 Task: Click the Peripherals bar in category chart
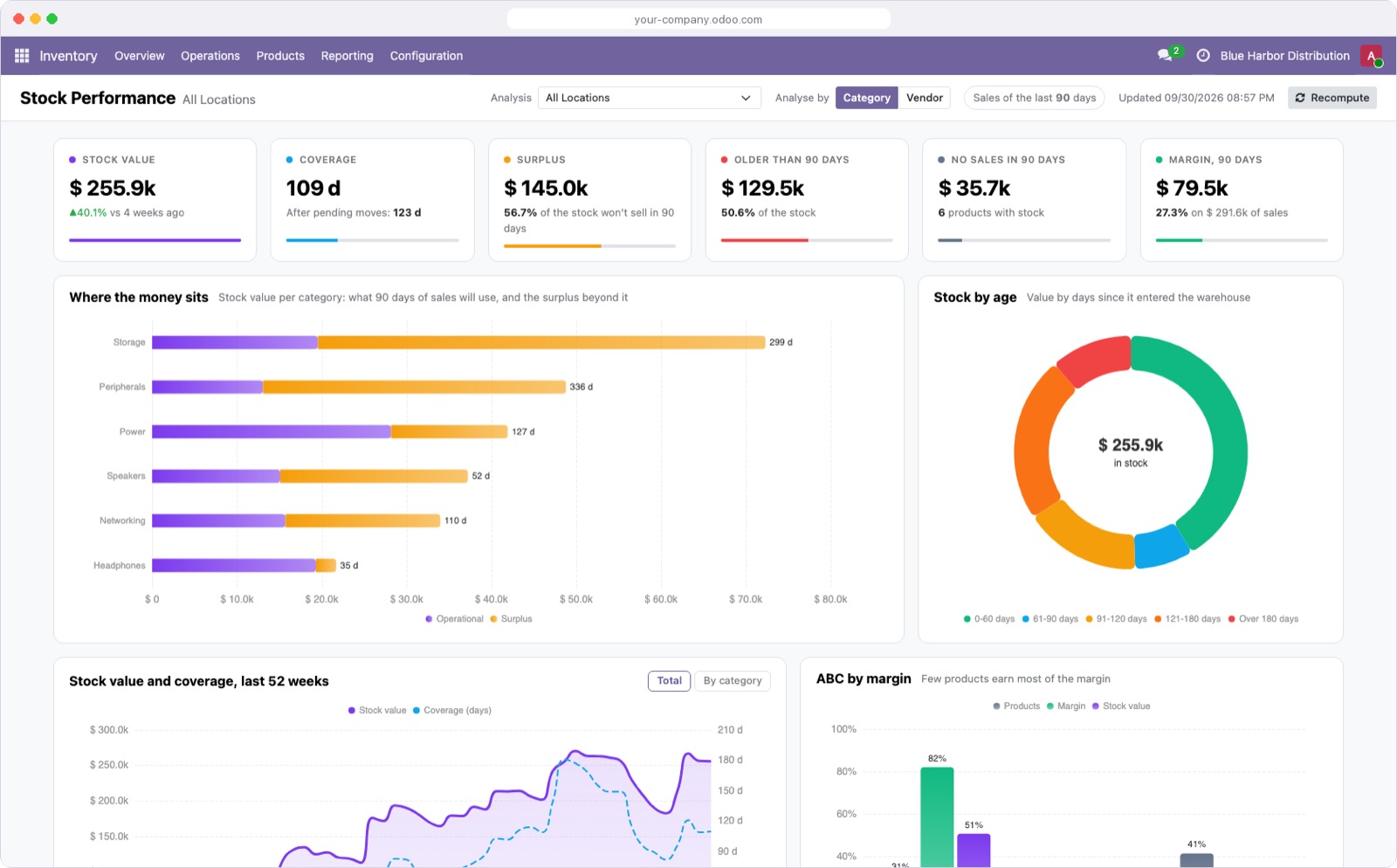point(359,387)
